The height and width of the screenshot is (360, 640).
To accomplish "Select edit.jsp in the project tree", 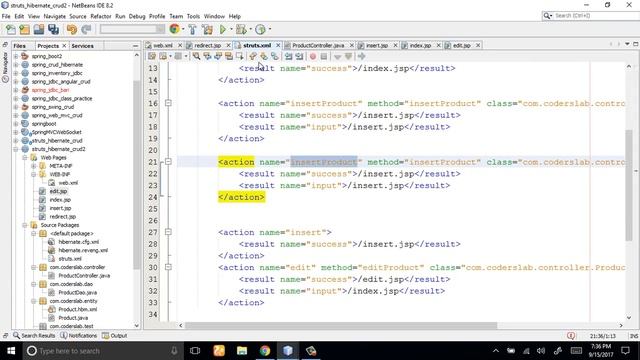I will (58, 191).
